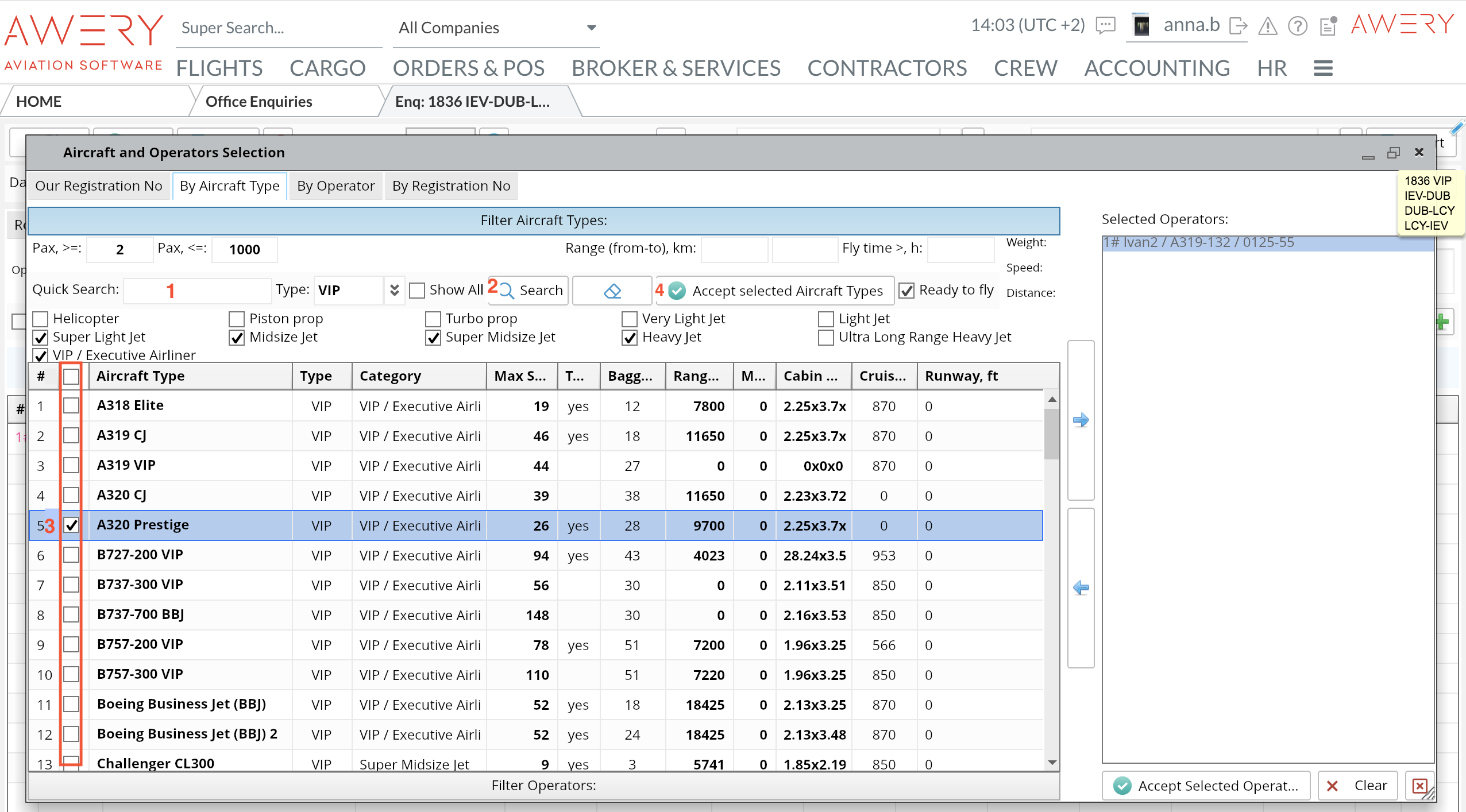Click the blue left arrow to remove operator
The image size is (1466, 812).
(1081, 587)
